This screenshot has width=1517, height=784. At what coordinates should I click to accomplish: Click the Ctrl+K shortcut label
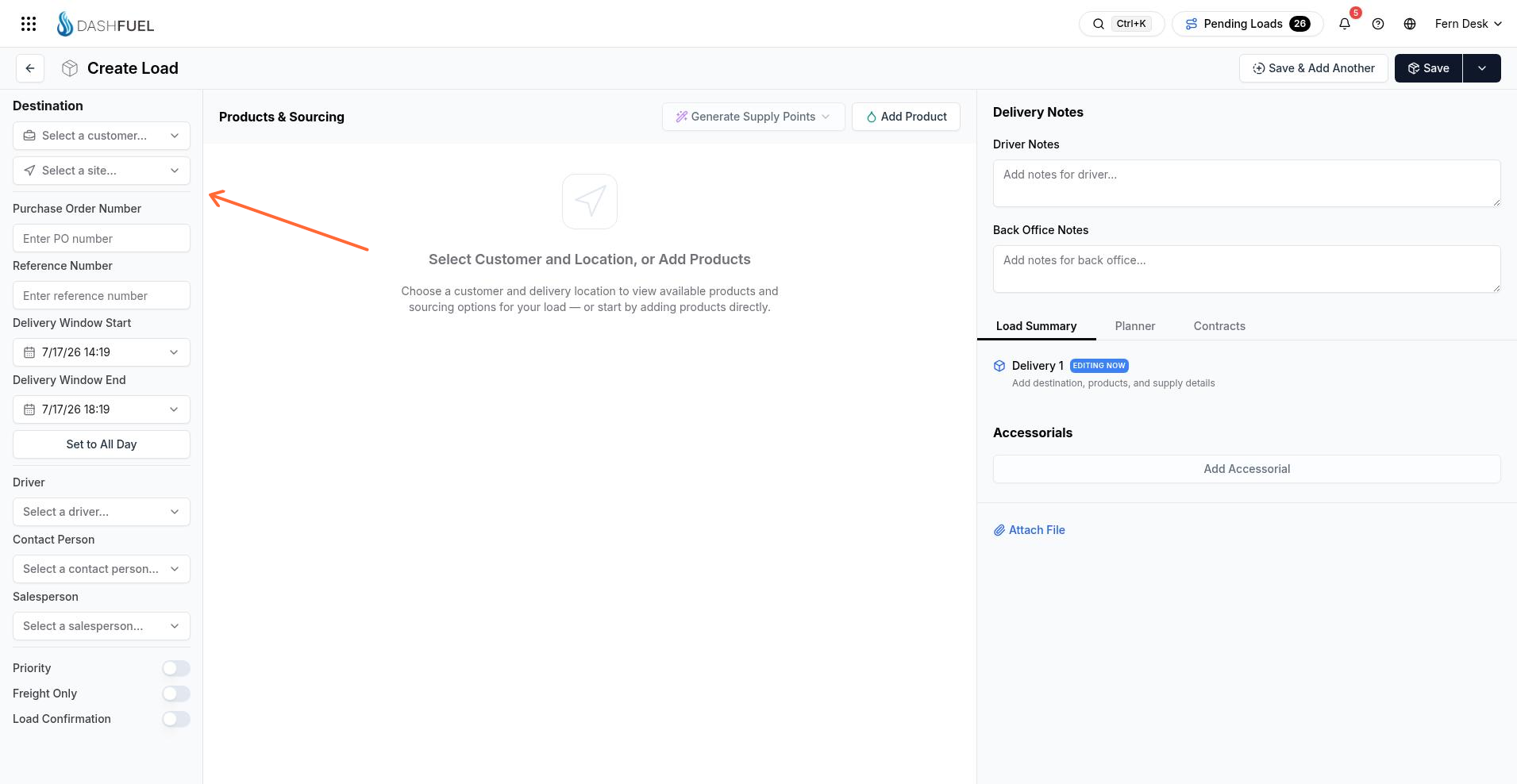1131,24
